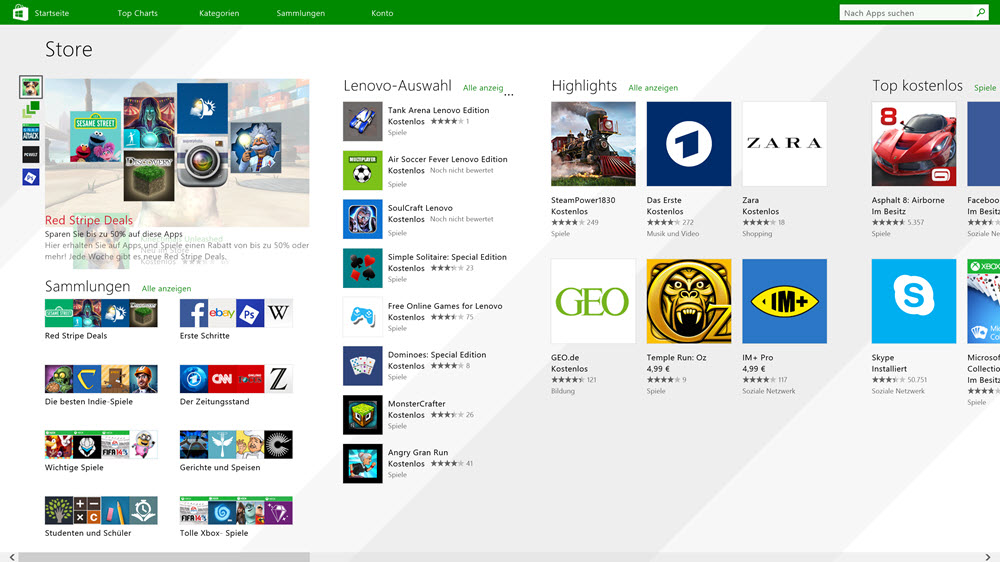The width and height of the screenshot is (1000, 562).
Task: Open SoulCraft Lenovo app icon
Action: pos(362,219)
